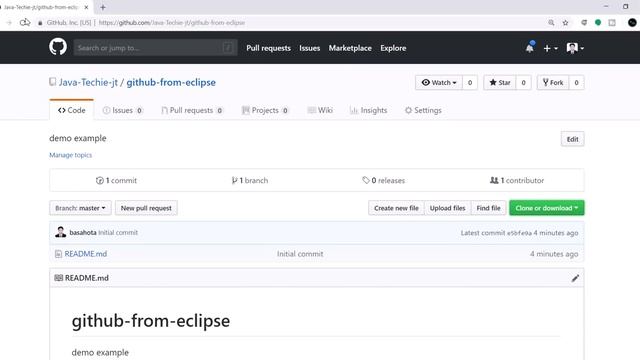Viewport: 640px width, 360px height.
Task: View the 1 contributor page
Action: coord(517,180)
